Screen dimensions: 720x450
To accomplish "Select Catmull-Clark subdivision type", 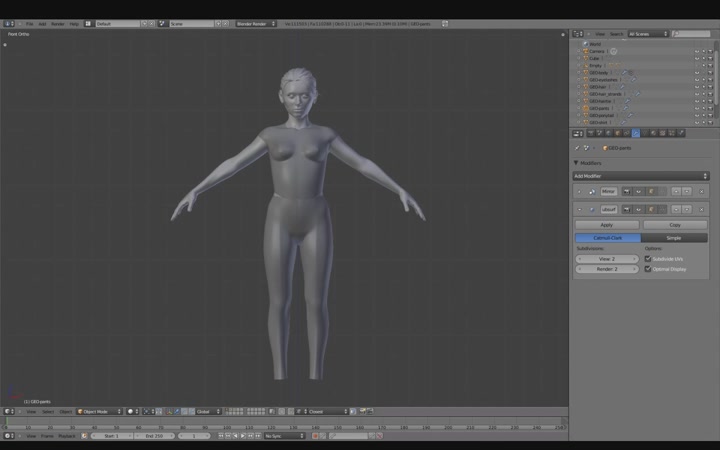I will click(608, 238).
